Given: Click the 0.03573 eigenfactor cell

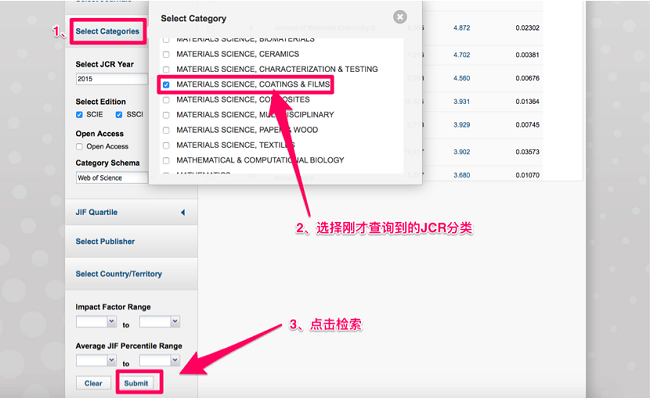Looking at the screenshot, I should pyautogui.click(x=528, y=152).
